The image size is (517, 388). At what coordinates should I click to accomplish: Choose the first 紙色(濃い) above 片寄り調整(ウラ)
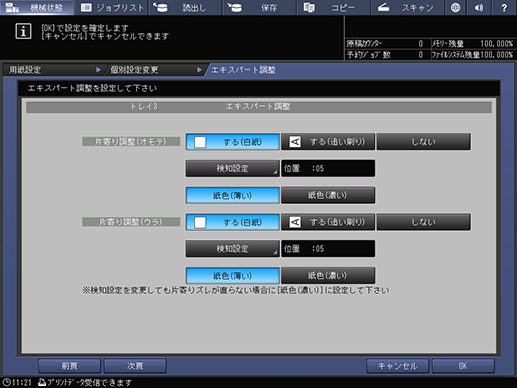click(328, 195)
